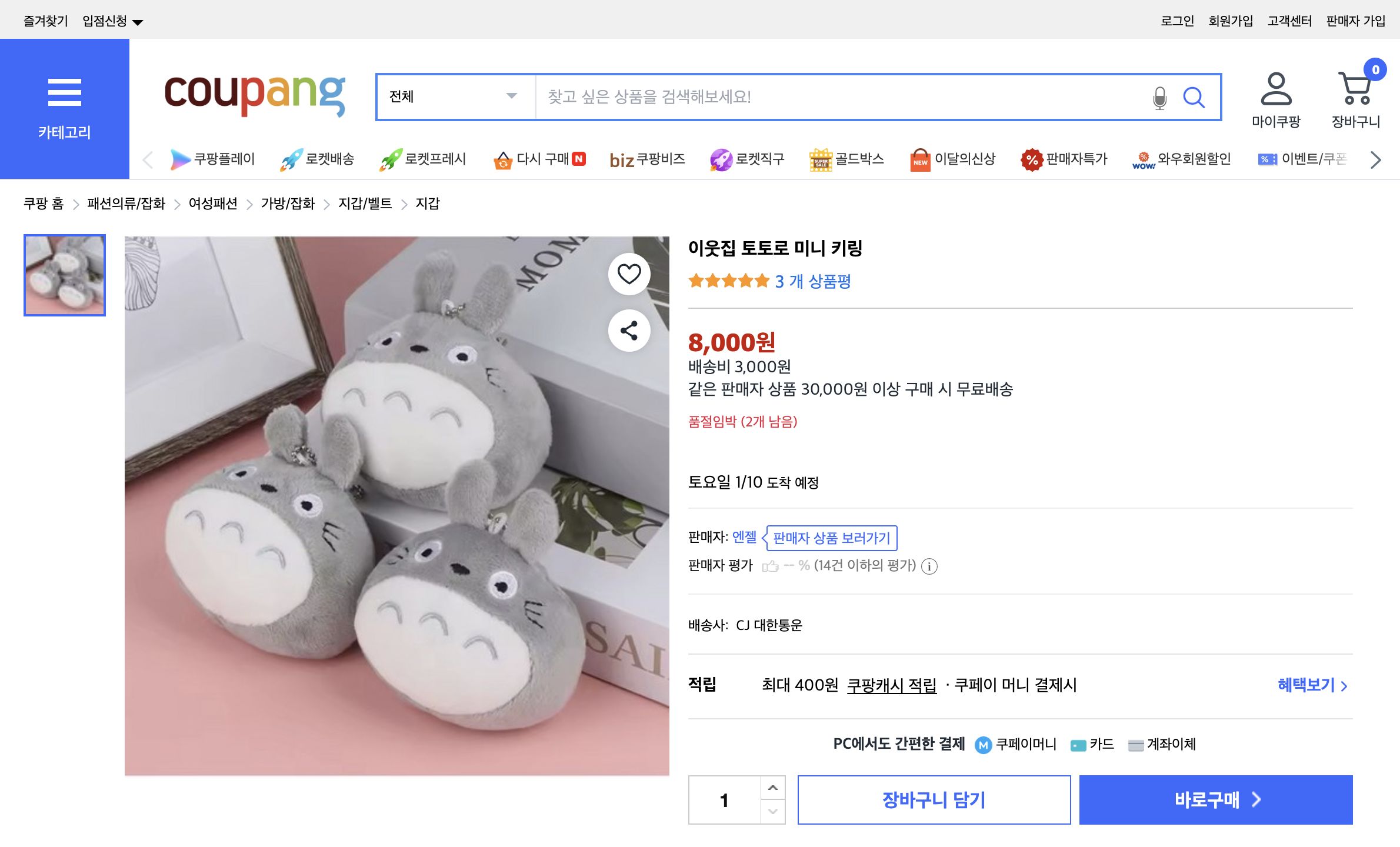Screen dimensions: 1400x847
Task: Click the voice search microphone icon
Action: (x=1159, y=97)
